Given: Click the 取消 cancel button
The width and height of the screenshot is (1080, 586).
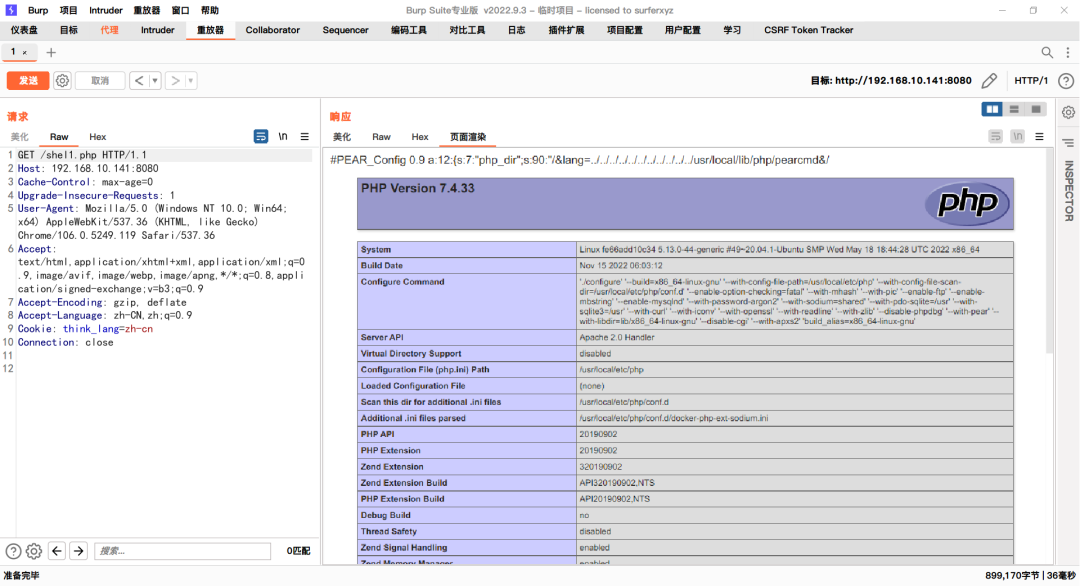Looking at the screenshot, I should [100, 81].
